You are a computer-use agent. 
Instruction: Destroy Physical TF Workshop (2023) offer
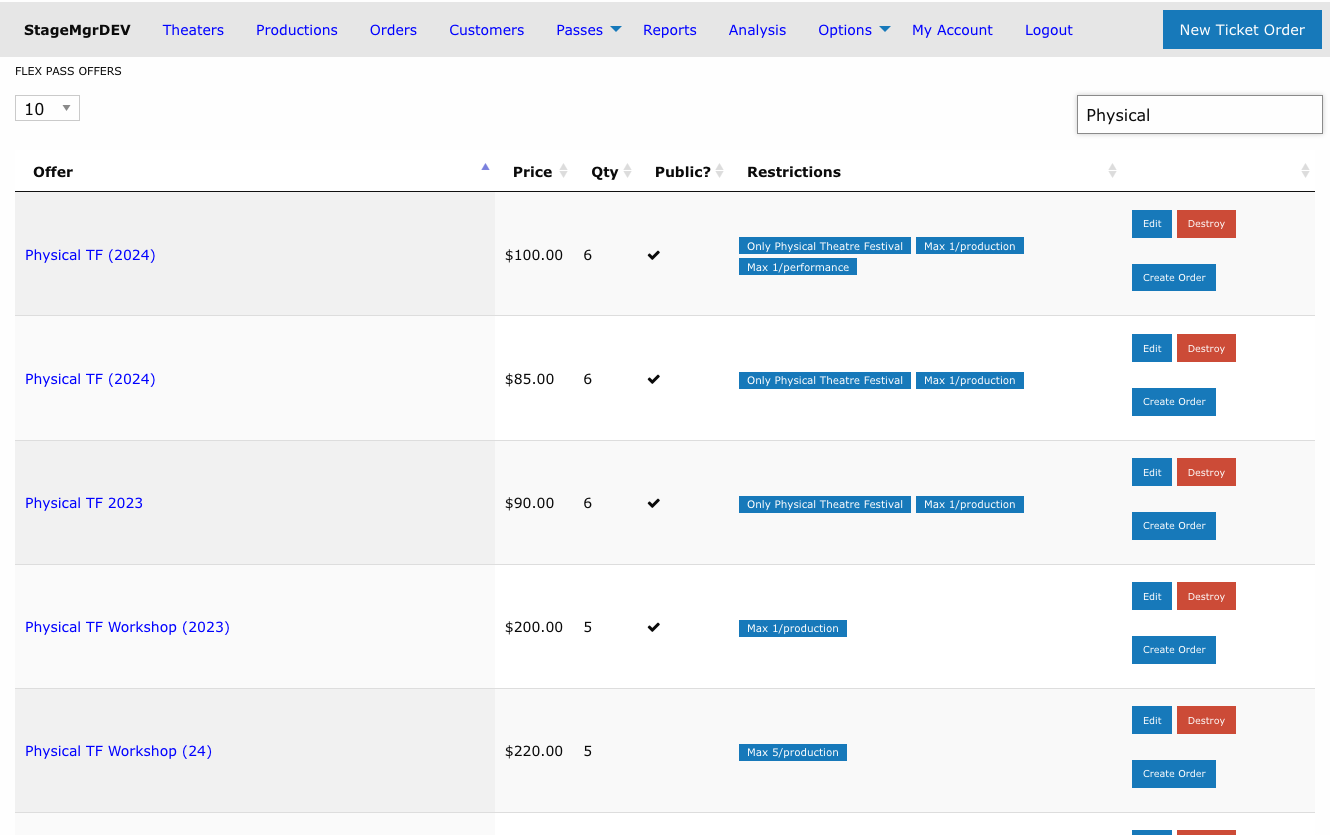coord(1206,596)
